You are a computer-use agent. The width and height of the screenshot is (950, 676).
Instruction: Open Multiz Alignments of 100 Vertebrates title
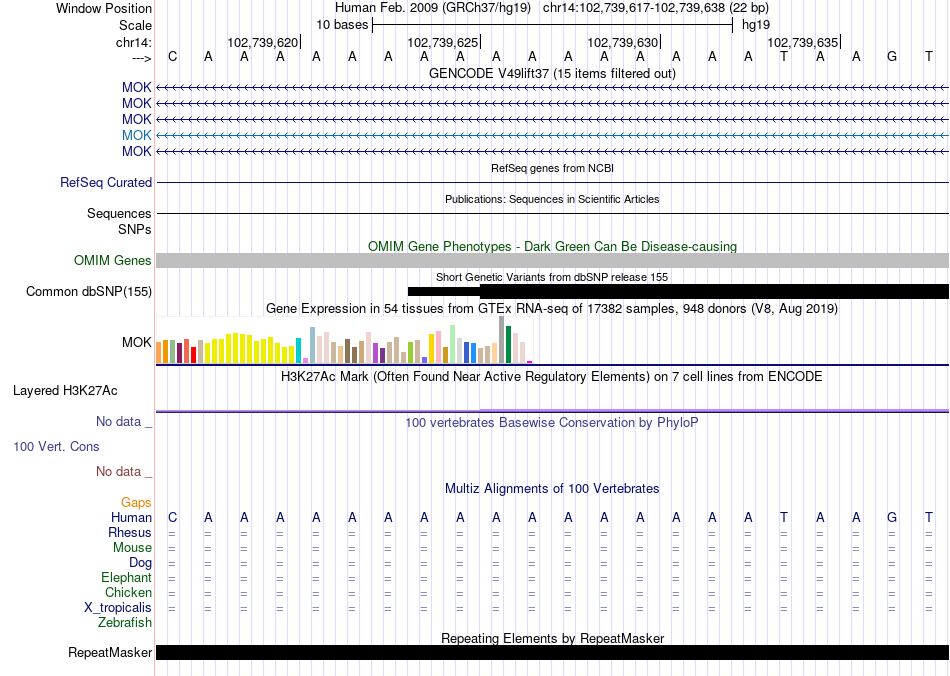click(552, 489)
